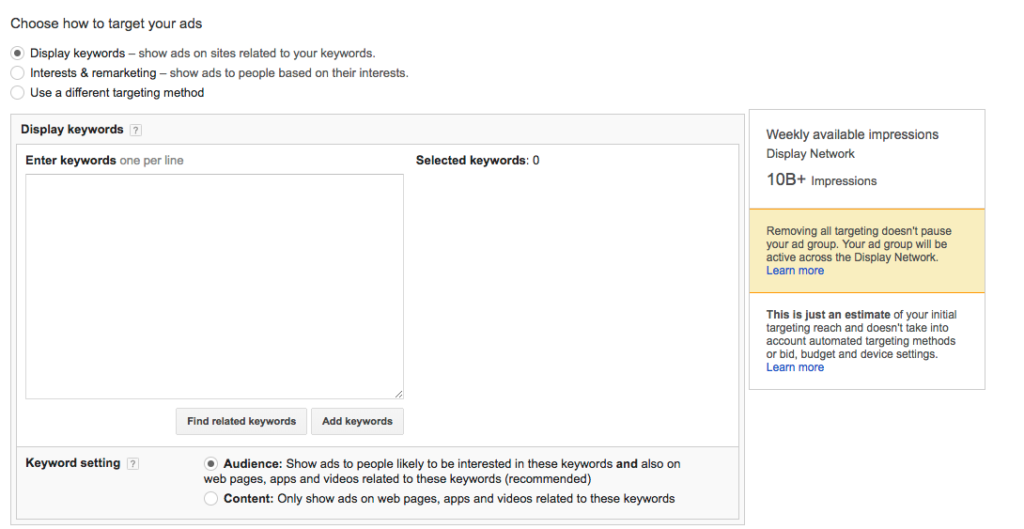Open help icon next to Keyword setting

133,464
